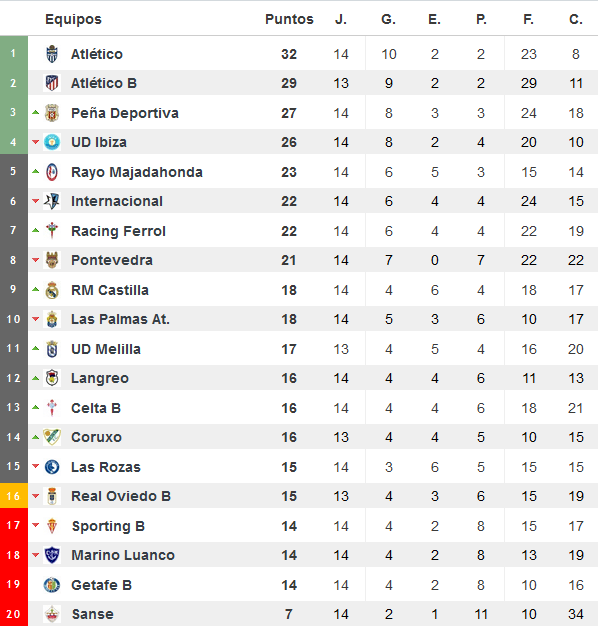The image size is (598, 628).
Task: Click the red position 20 cell
Action: 14,614
